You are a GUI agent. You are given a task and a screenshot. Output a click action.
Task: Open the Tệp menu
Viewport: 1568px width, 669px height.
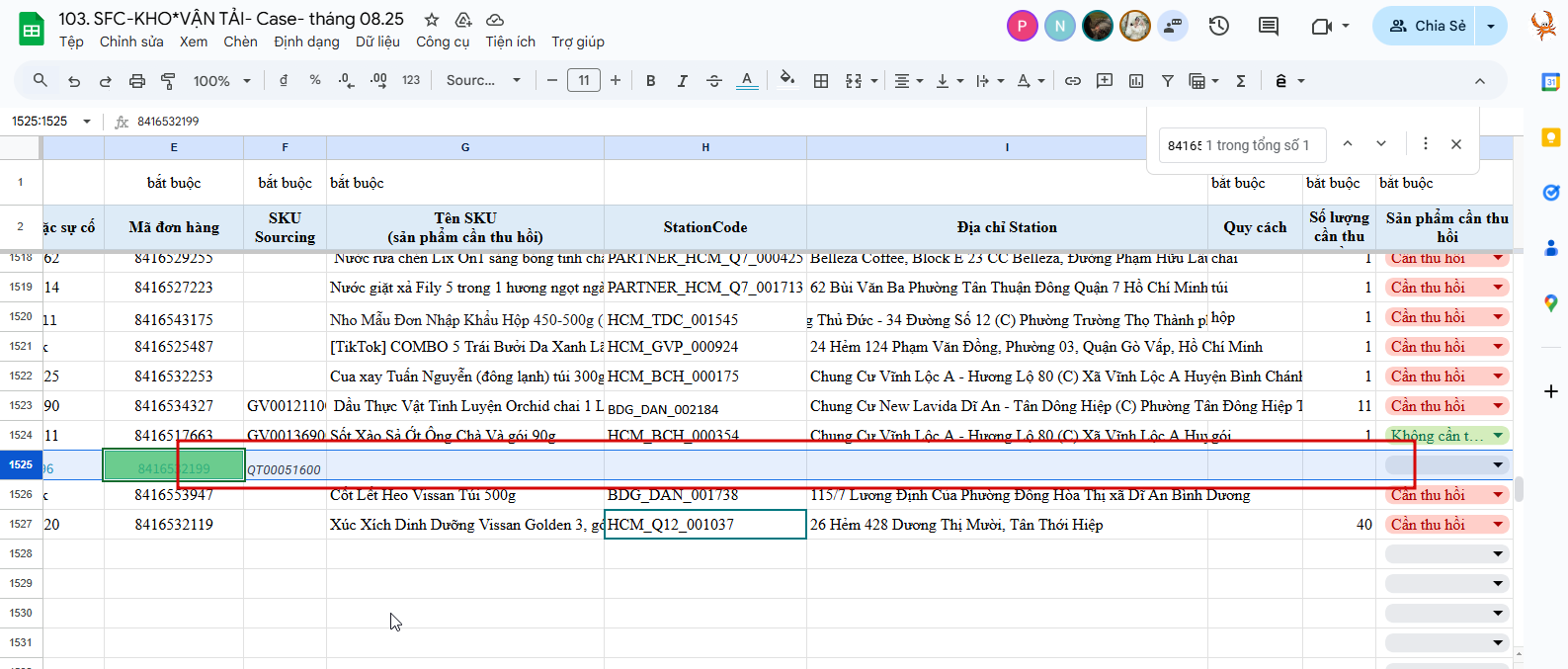click(71, 42)
